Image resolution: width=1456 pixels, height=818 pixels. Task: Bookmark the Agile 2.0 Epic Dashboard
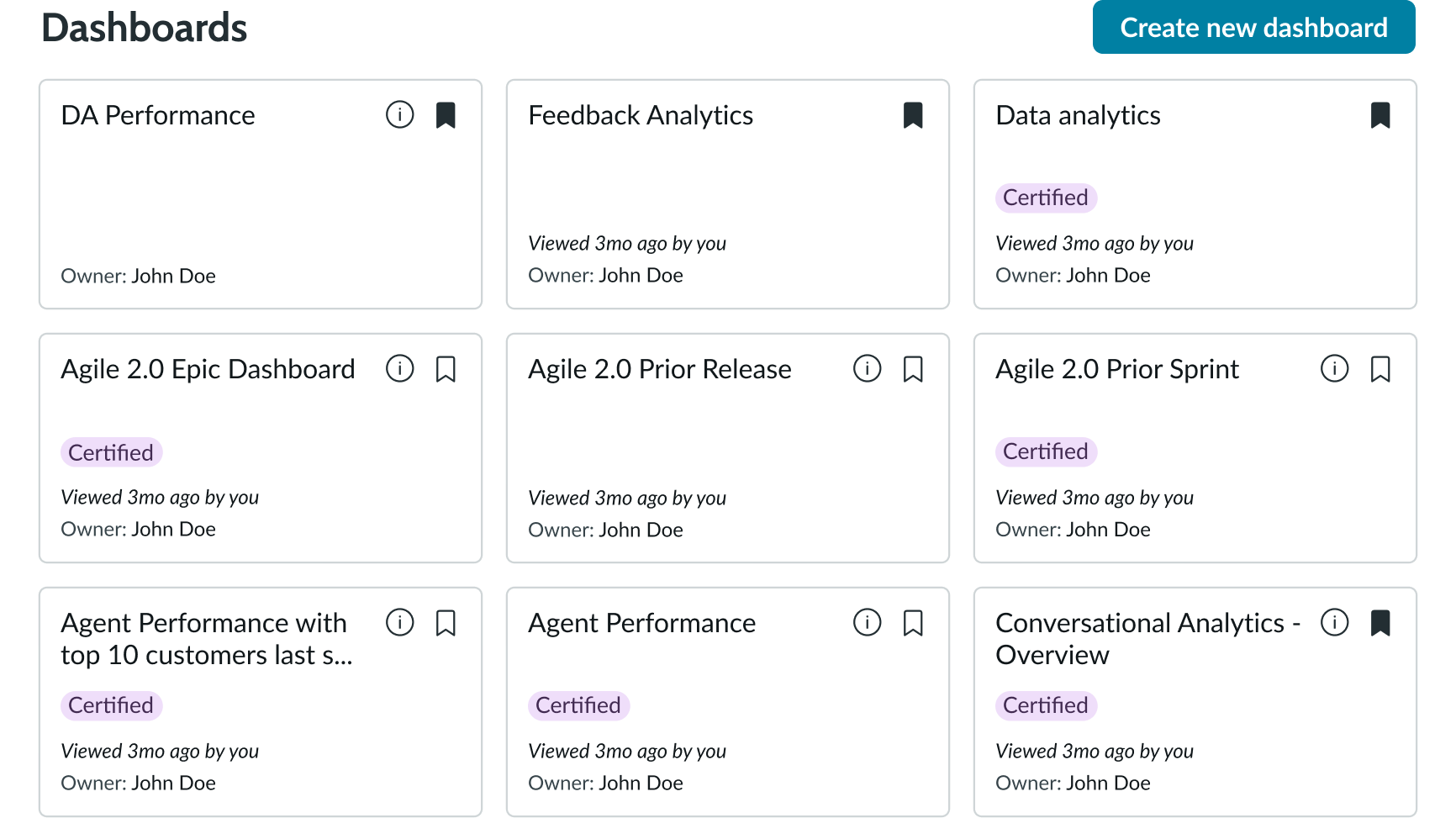pos(446,368)
